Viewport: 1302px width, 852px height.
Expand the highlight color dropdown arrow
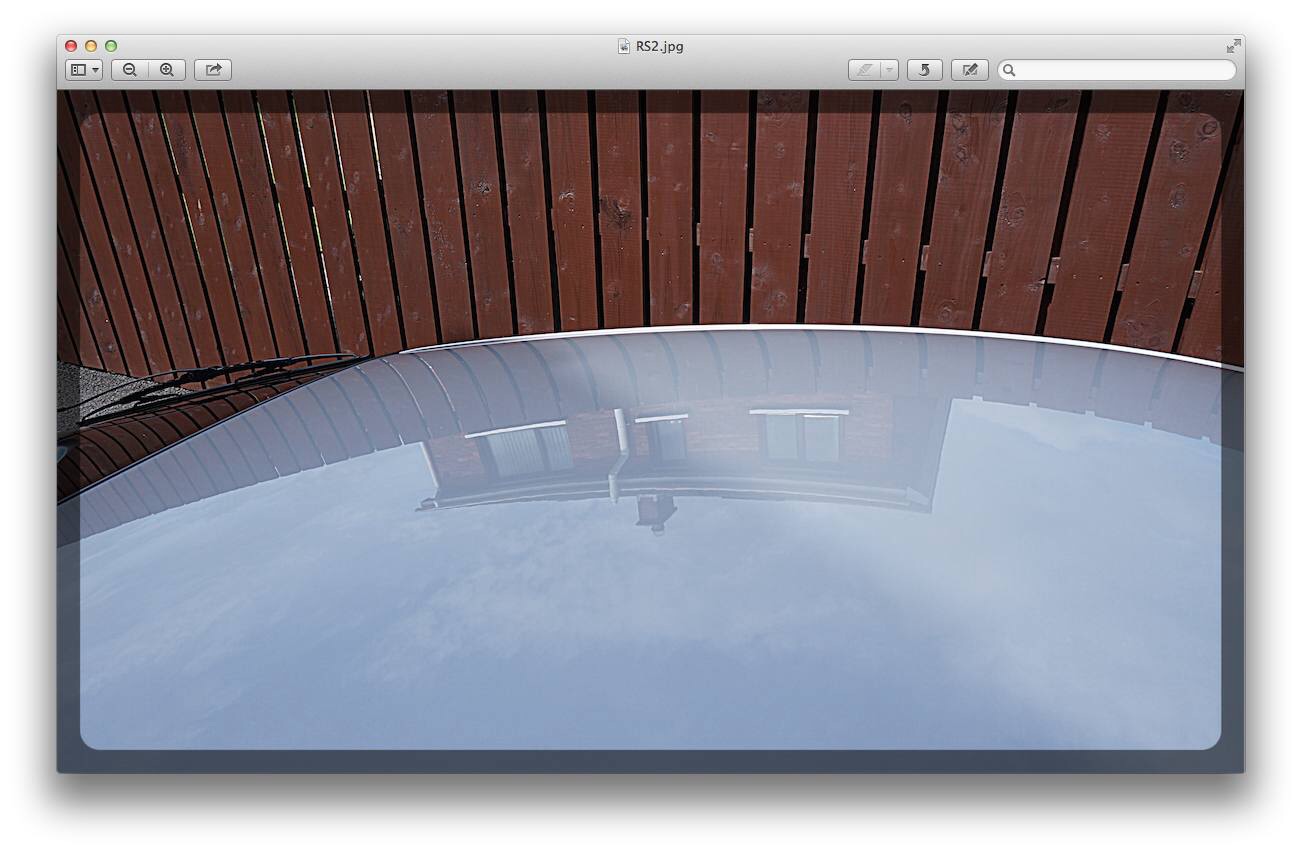[x=890, y=70]
